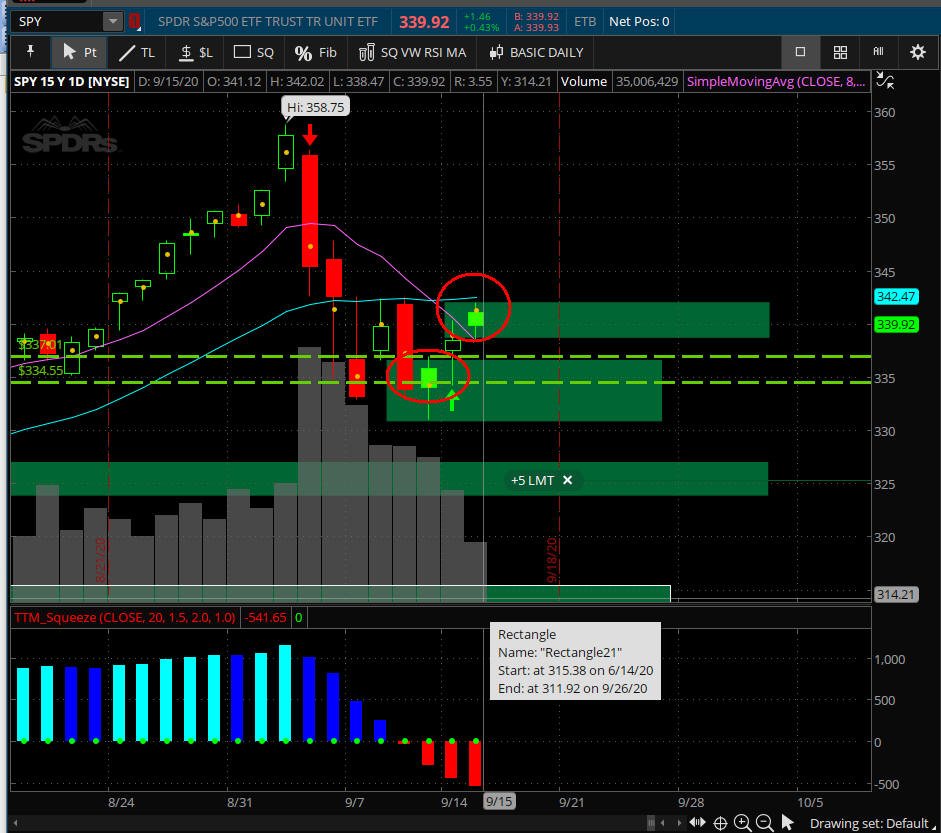Select the Pointer (Pt) cursor tool

[79, 52]
